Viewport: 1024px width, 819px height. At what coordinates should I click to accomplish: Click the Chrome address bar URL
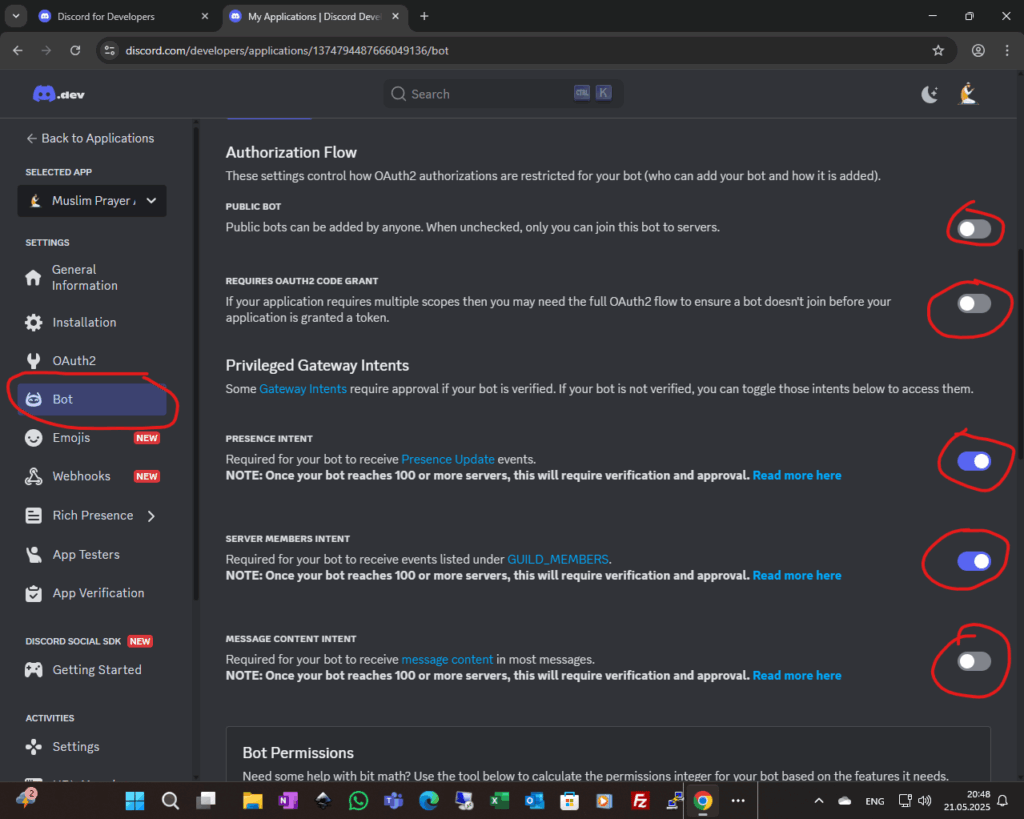click(287, 50)
